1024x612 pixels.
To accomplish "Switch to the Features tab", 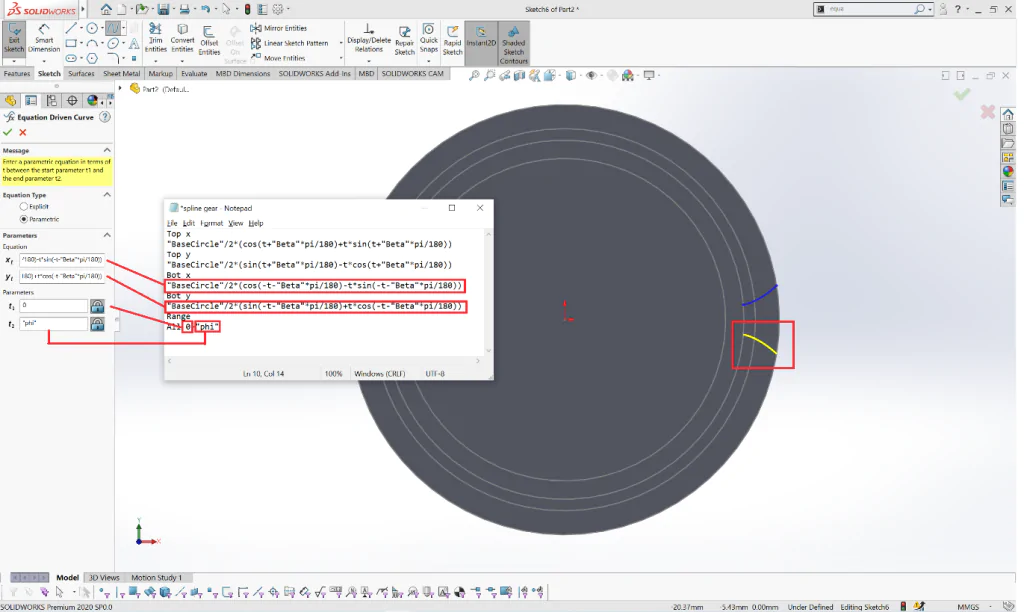I will [x=17, y=74].
